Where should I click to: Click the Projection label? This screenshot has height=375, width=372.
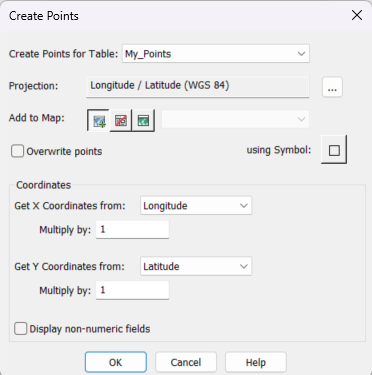click(33, 86)
